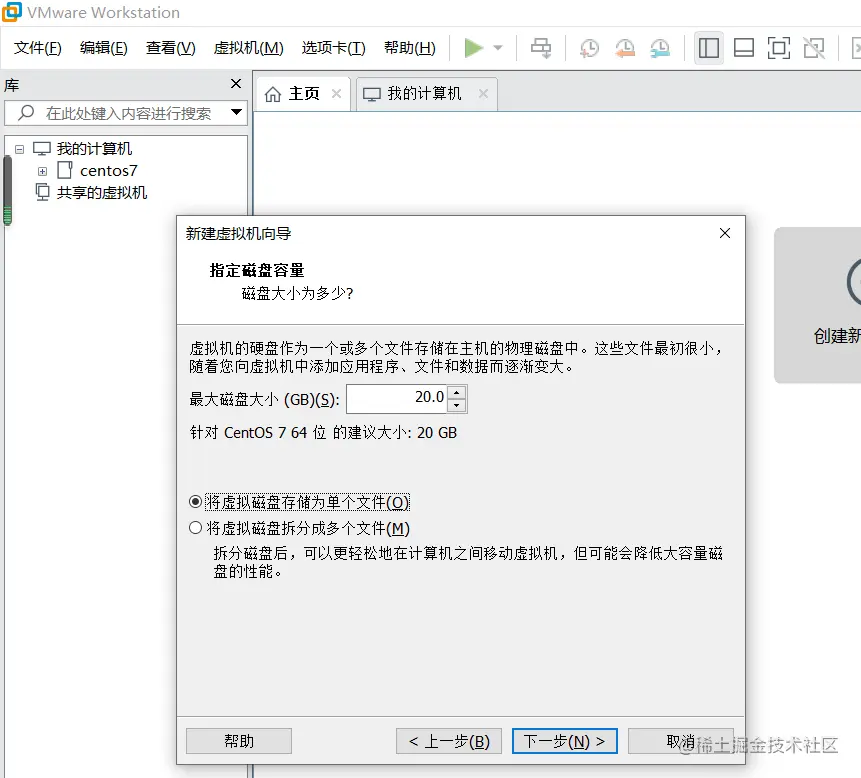Click the library panel vertical scrollbar

[8, 191]
